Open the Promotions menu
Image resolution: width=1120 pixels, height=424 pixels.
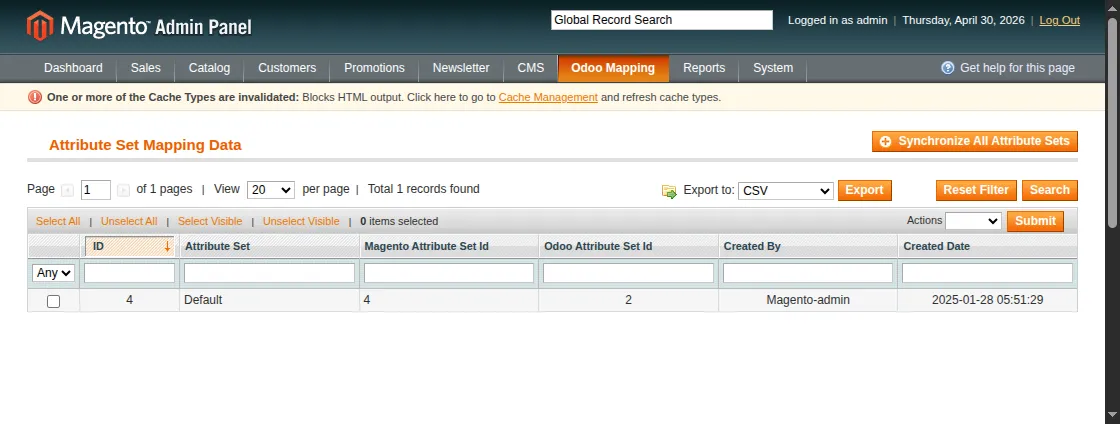(x=374, y=68)
